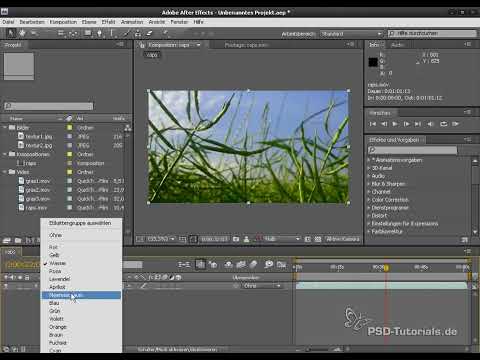Click flowchart icon in Project panel

[x=128, y=128]
